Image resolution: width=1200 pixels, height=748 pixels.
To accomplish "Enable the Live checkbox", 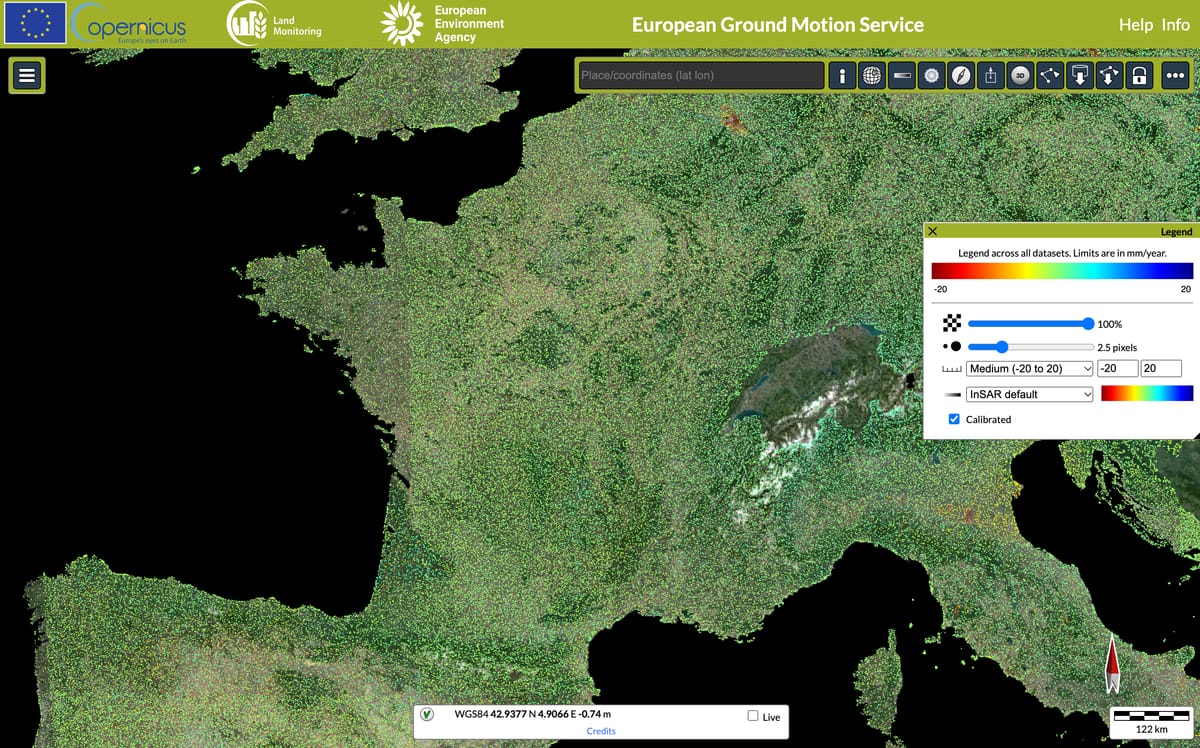I will coord(753,716).
